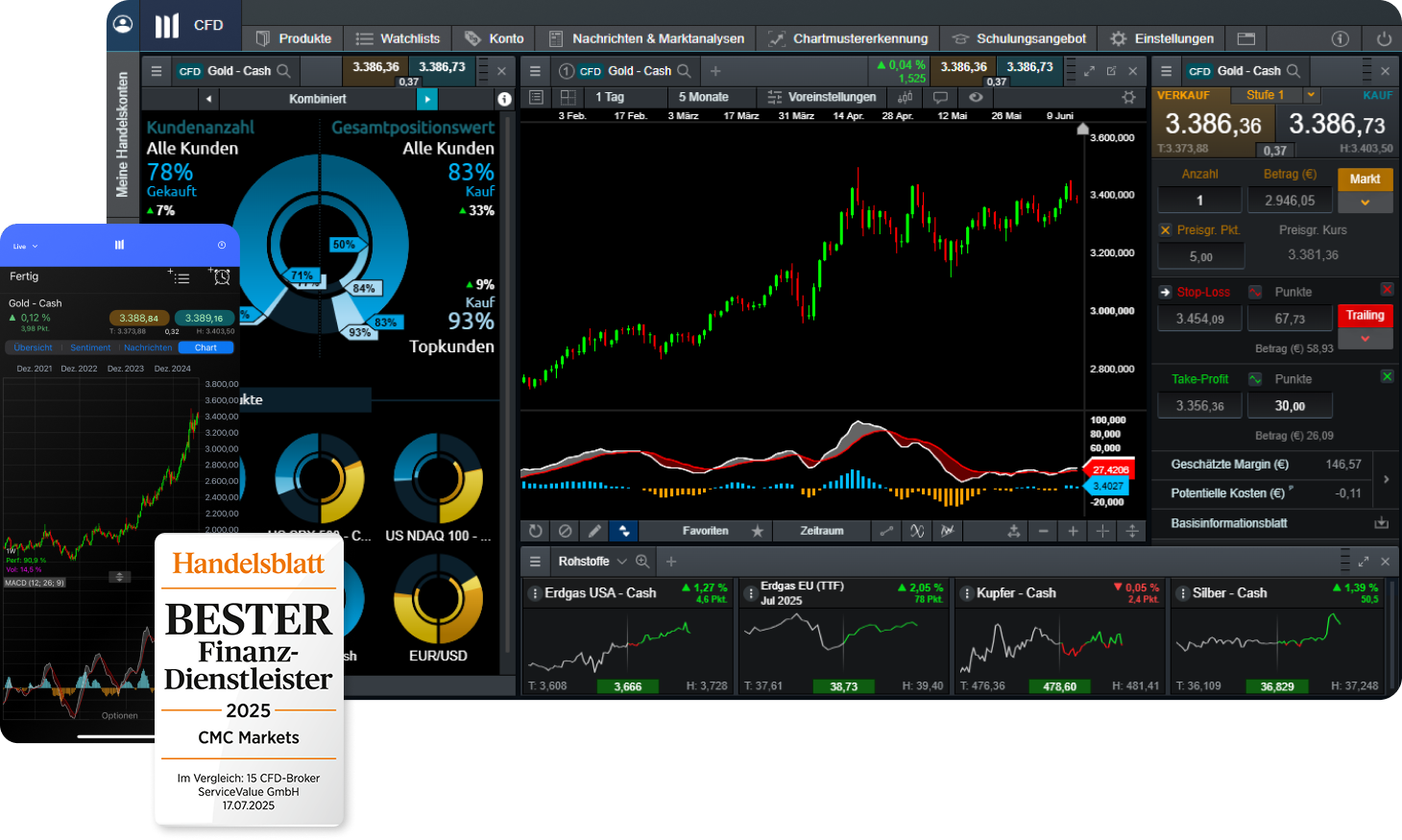This screenshot has width=1402, height=840.
Task: Switch to the Sentiment tab in mobile widget
Action: pyautogui.click(x=90, y=347)
